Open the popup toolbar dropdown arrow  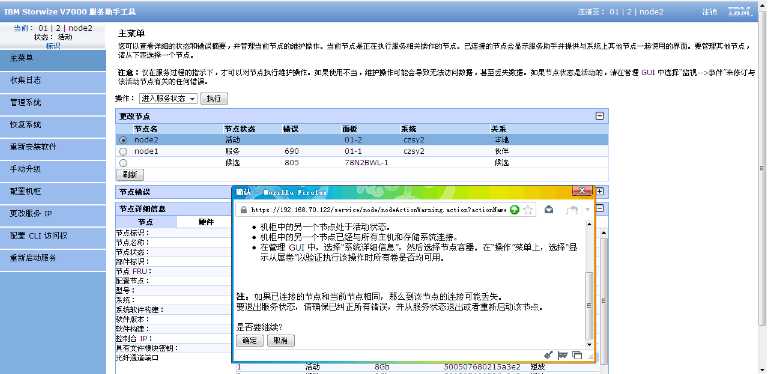pyautogui.click(x=587, y=210)
